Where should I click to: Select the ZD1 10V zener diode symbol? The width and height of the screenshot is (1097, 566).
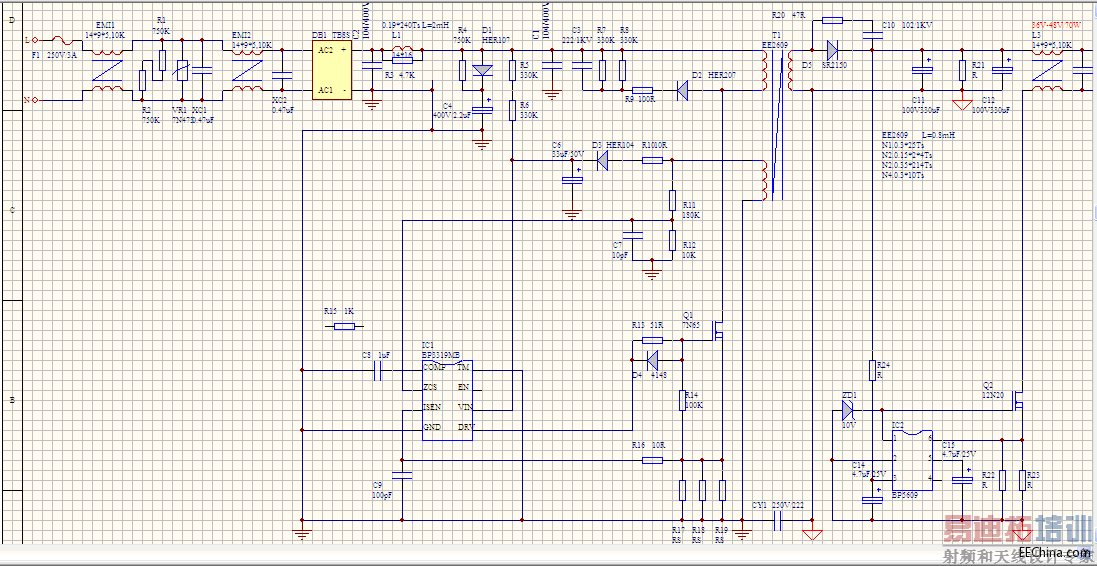847,409
